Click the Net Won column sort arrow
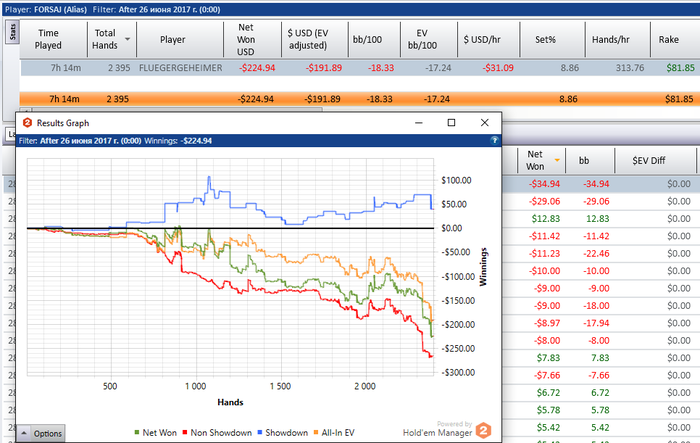The image size is (700, 443). [x=557, y=160]
